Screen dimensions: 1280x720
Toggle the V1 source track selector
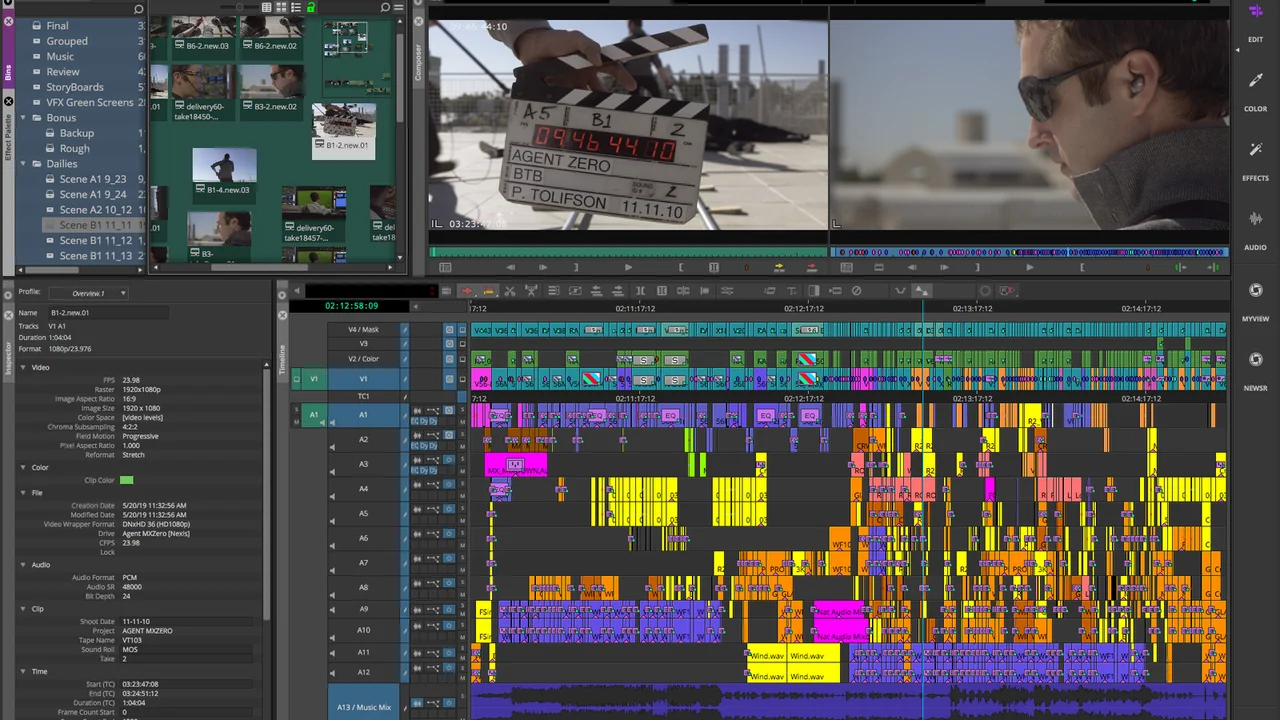coord(313,379)
